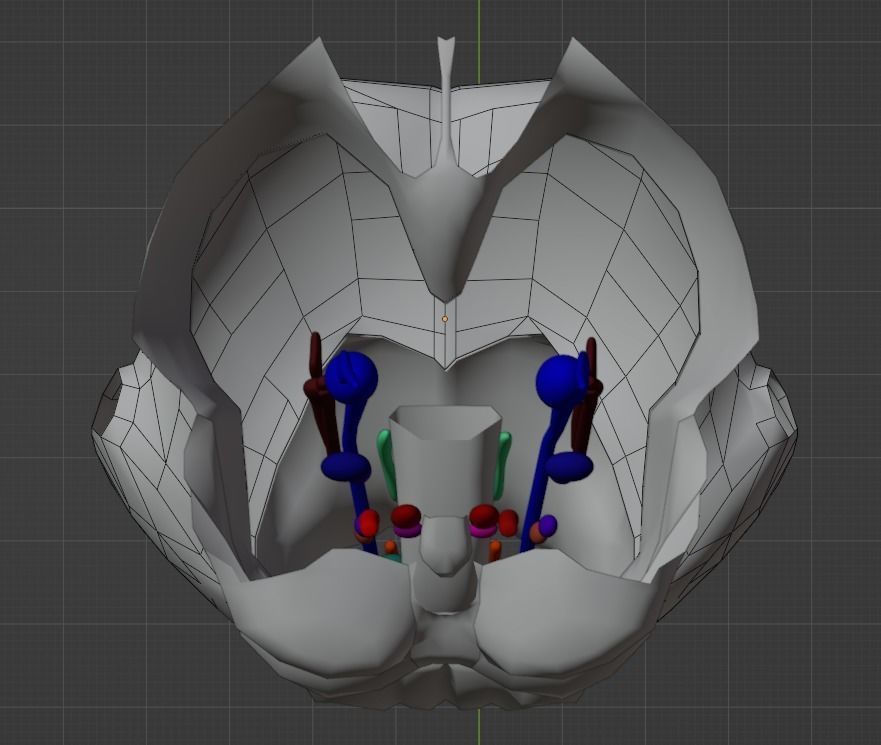The height and width of the screenshot is (745, 881).
Task: Select the lower right blue ellipsoid
Action: (569, 467)
